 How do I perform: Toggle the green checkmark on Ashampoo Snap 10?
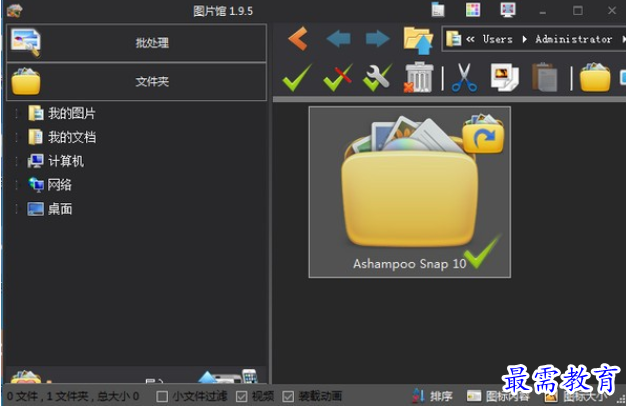[481, 252]
